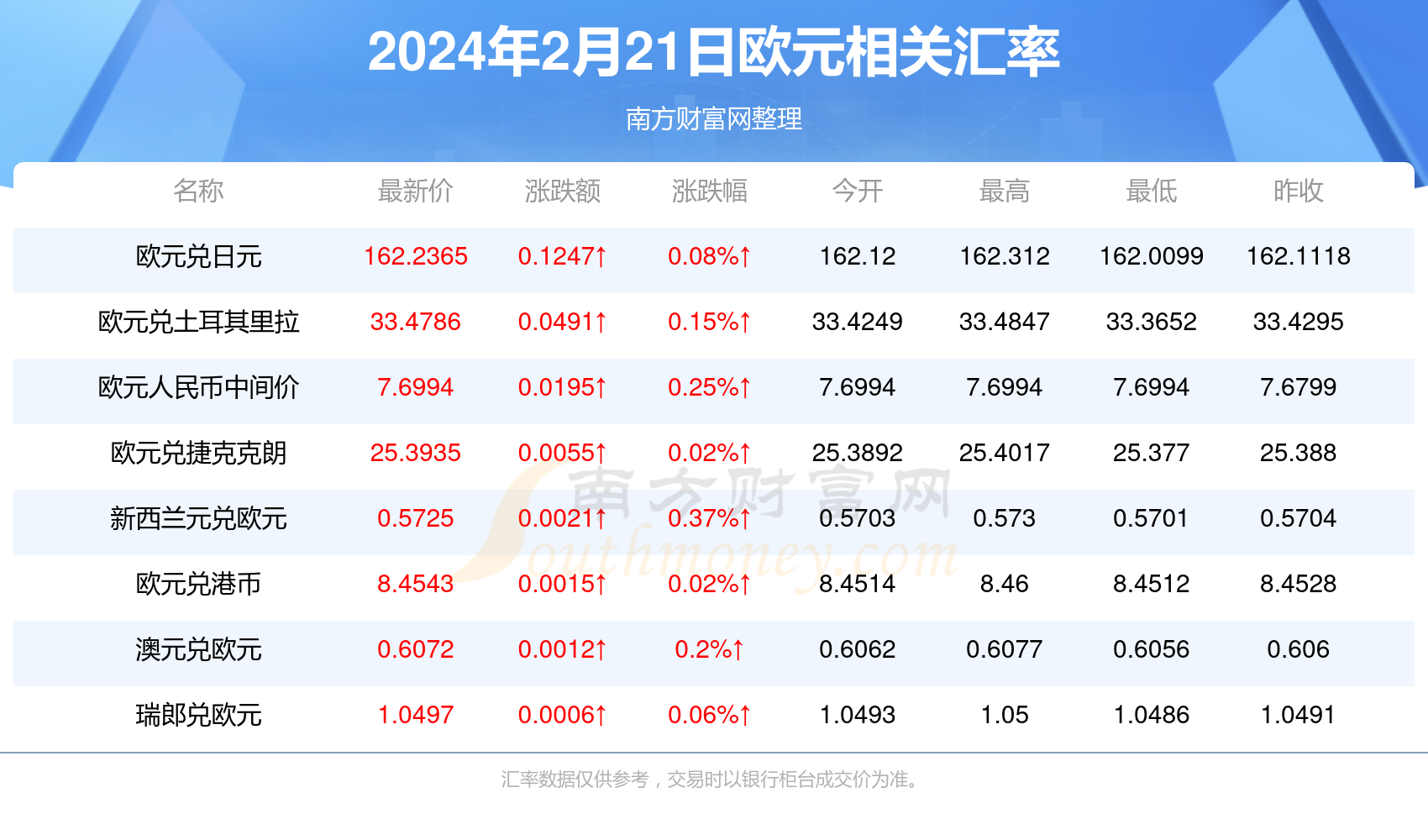This screenshot has width=1428, height=840.
Task: Click the change amount 0.0006↑
Action: tap(563, 715)
